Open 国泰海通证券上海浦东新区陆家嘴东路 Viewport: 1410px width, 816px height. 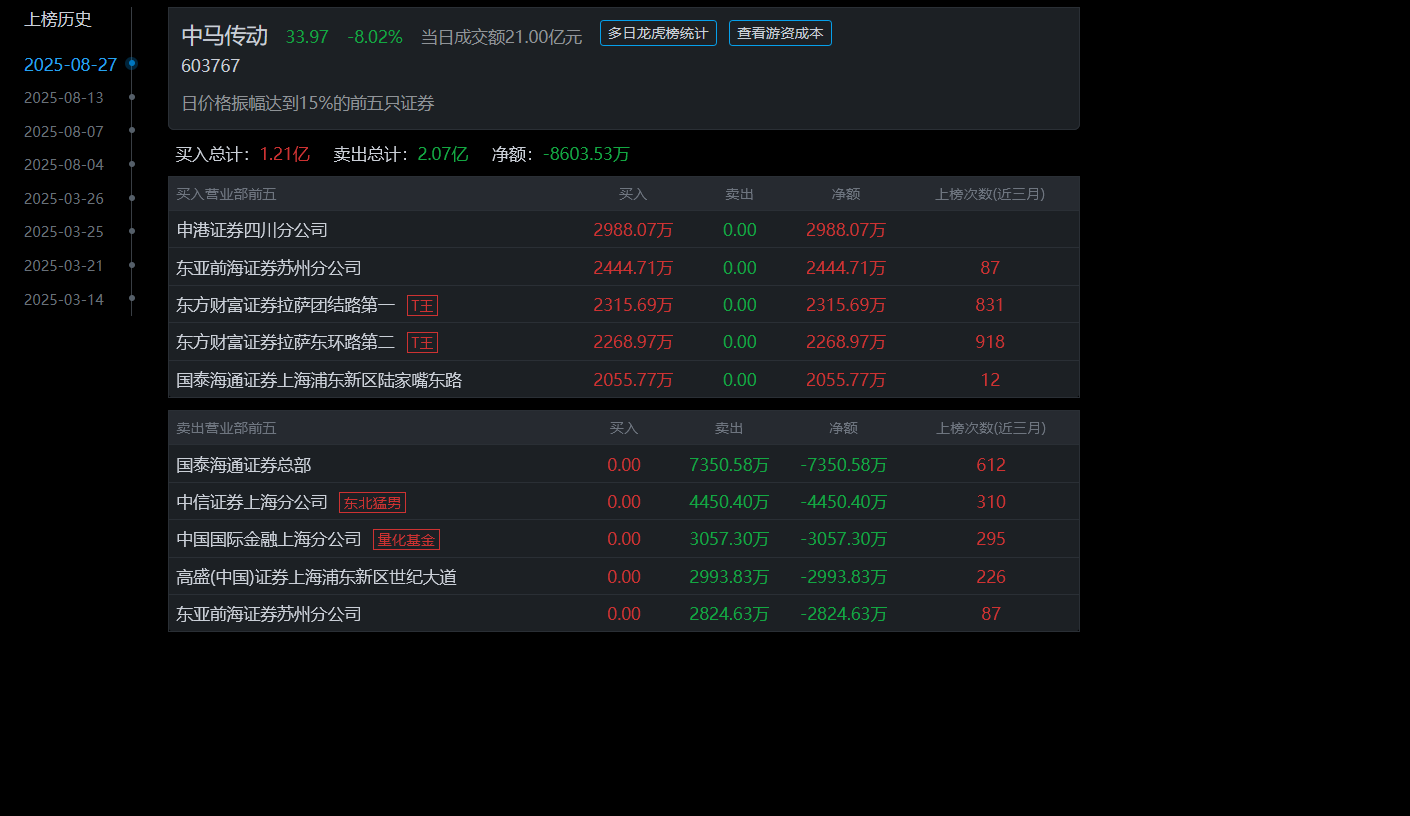coord(319,380)
